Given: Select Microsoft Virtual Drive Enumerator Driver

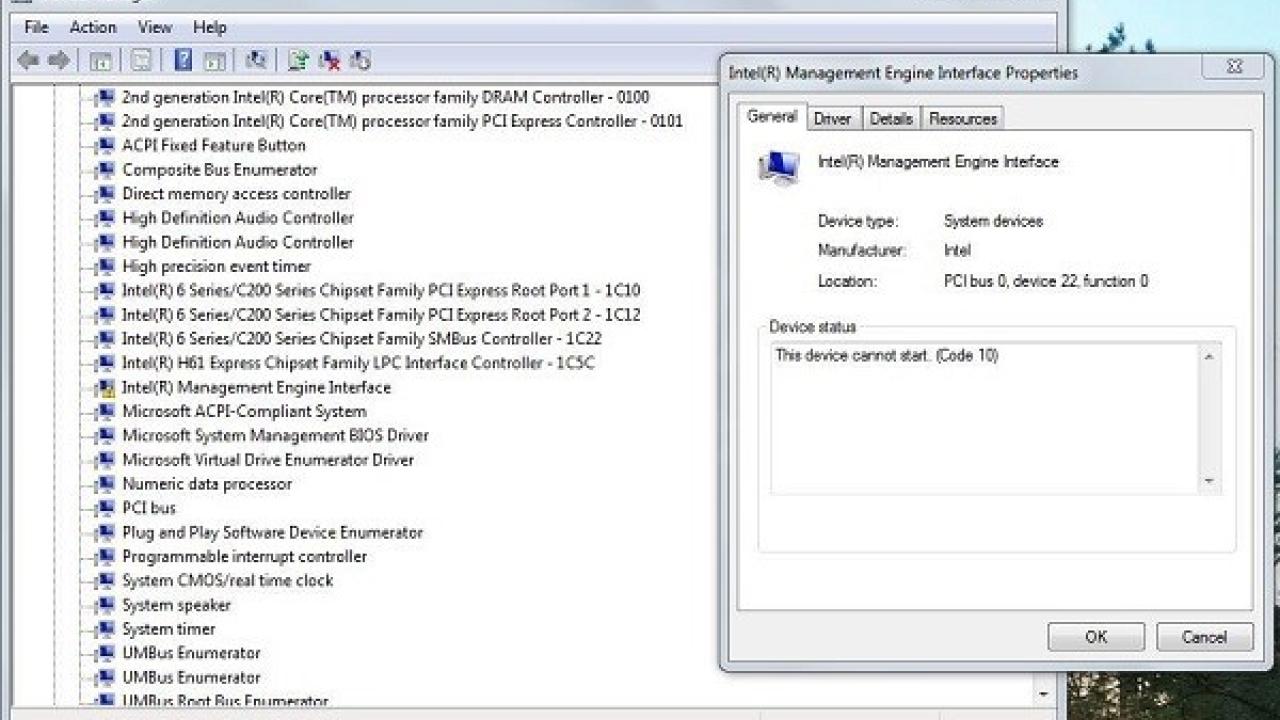Looking at the screenshot, I should pos(268,460).
